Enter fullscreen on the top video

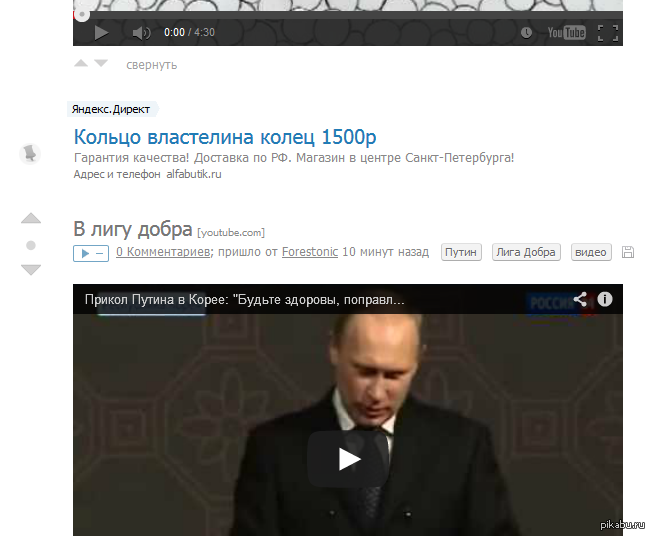pyautogui.click(x=608, y=33)
